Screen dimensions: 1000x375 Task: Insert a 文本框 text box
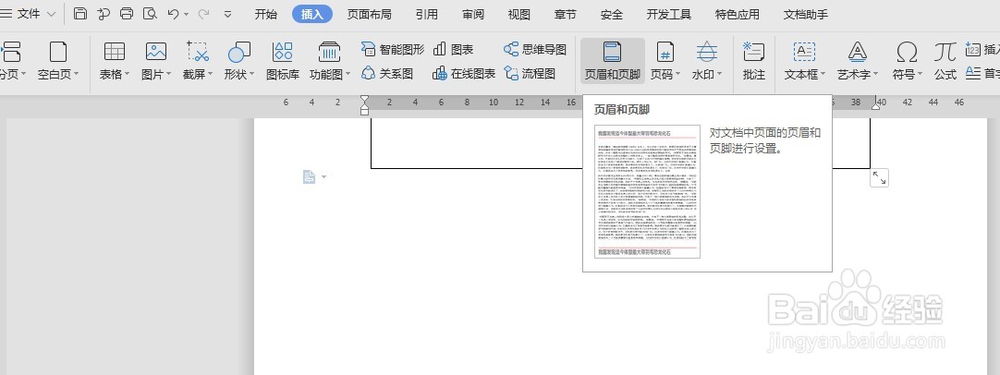tap(805, 61)
